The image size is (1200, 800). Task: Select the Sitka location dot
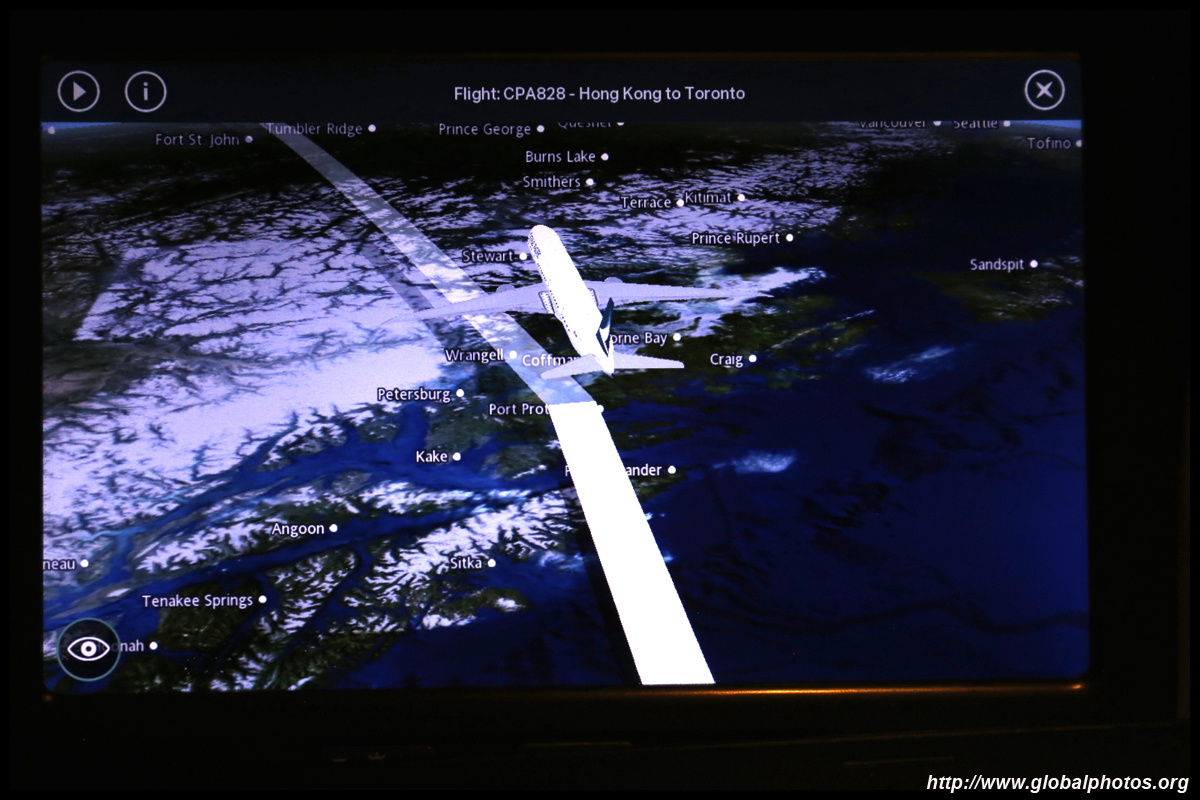tap(491, 563)
